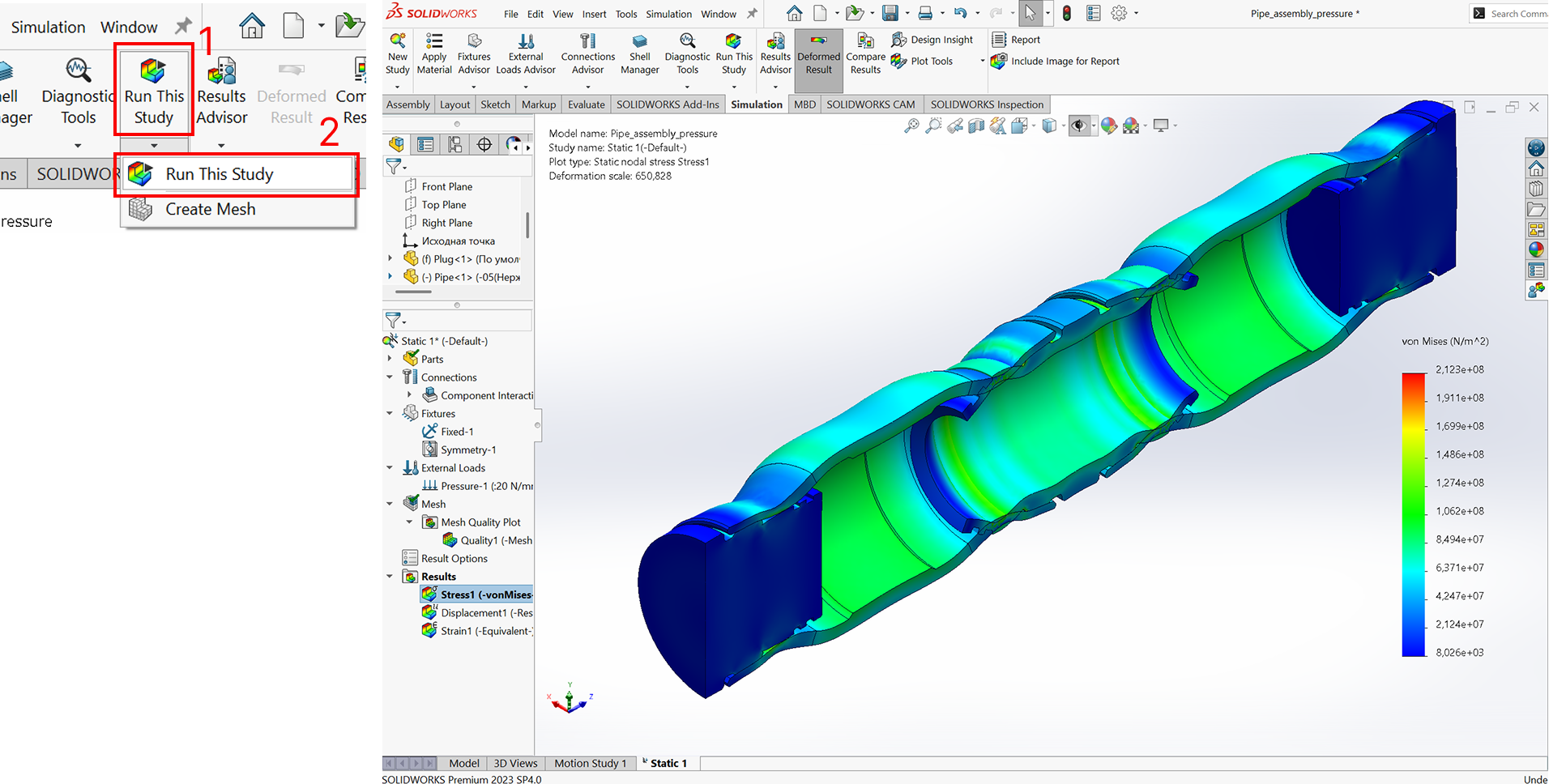
Task: Select Strain1 result plot
Action: click(476, 631)
